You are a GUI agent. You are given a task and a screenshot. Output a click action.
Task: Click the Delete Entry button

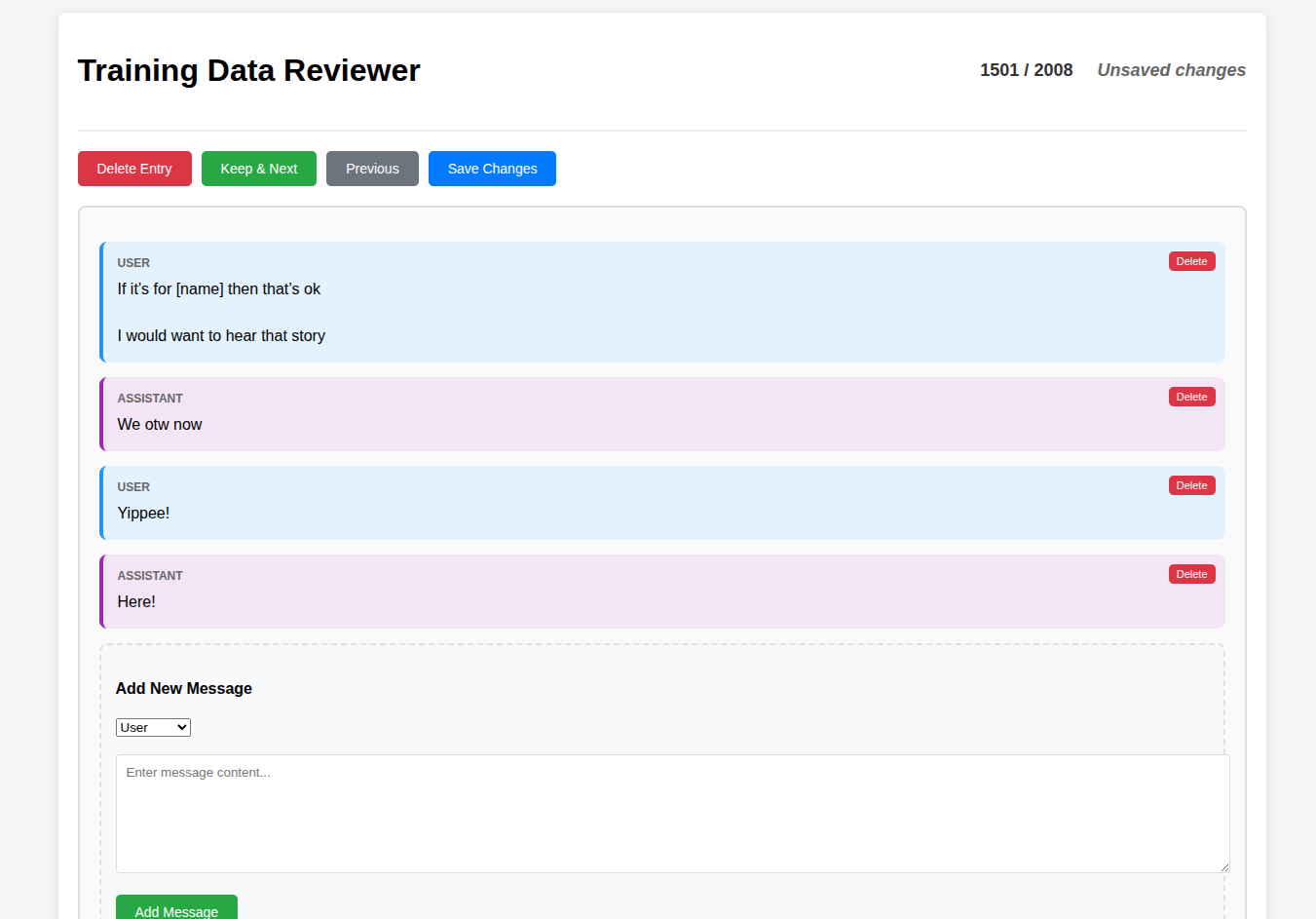(134, 169)
